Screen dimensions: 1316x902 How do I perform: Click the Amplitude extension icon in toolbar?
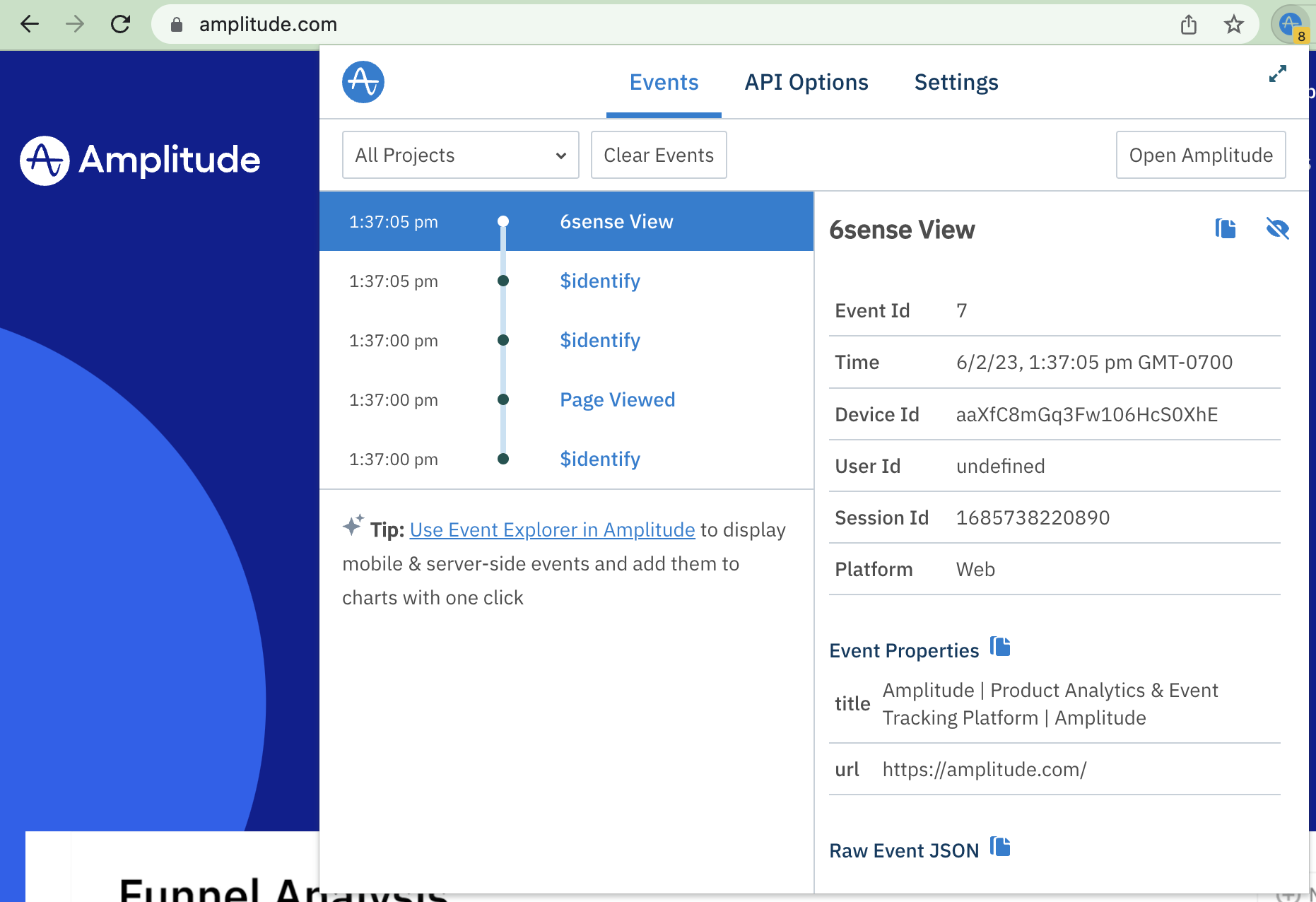(x=1291, y=25)
